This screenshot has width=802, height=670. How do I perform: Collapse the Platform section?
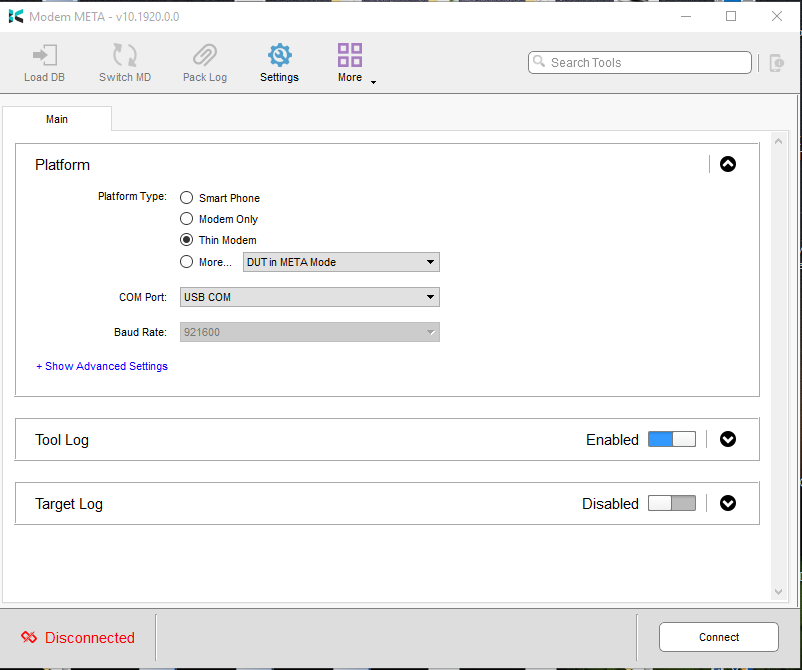(728, 164)
